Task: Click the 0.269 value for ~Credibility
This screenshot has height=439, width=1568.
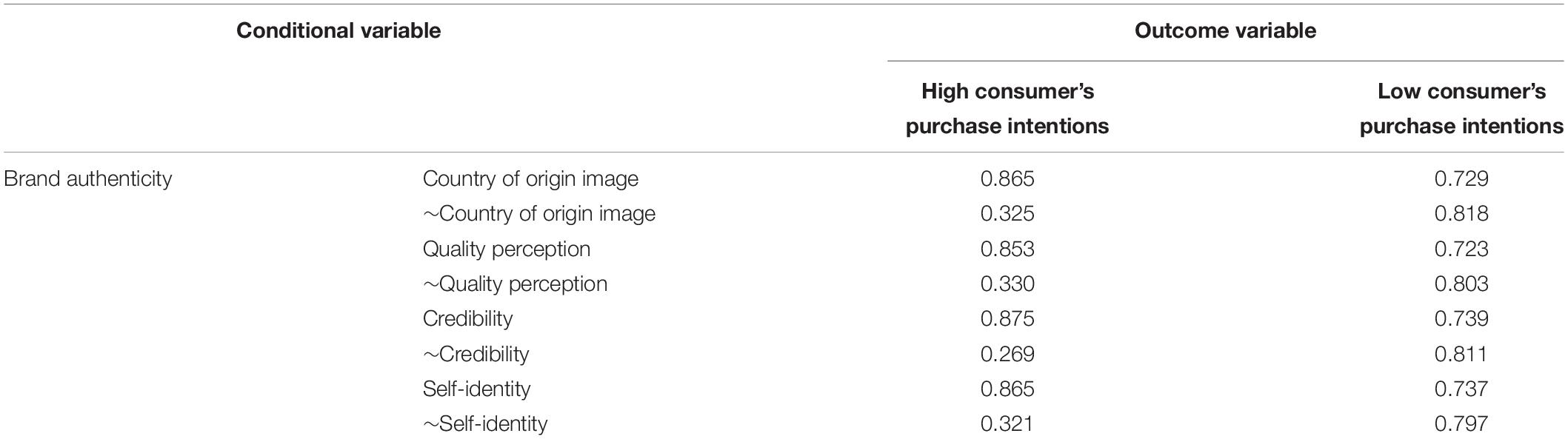Action: pyautogui.click(x=1007, y=354)
